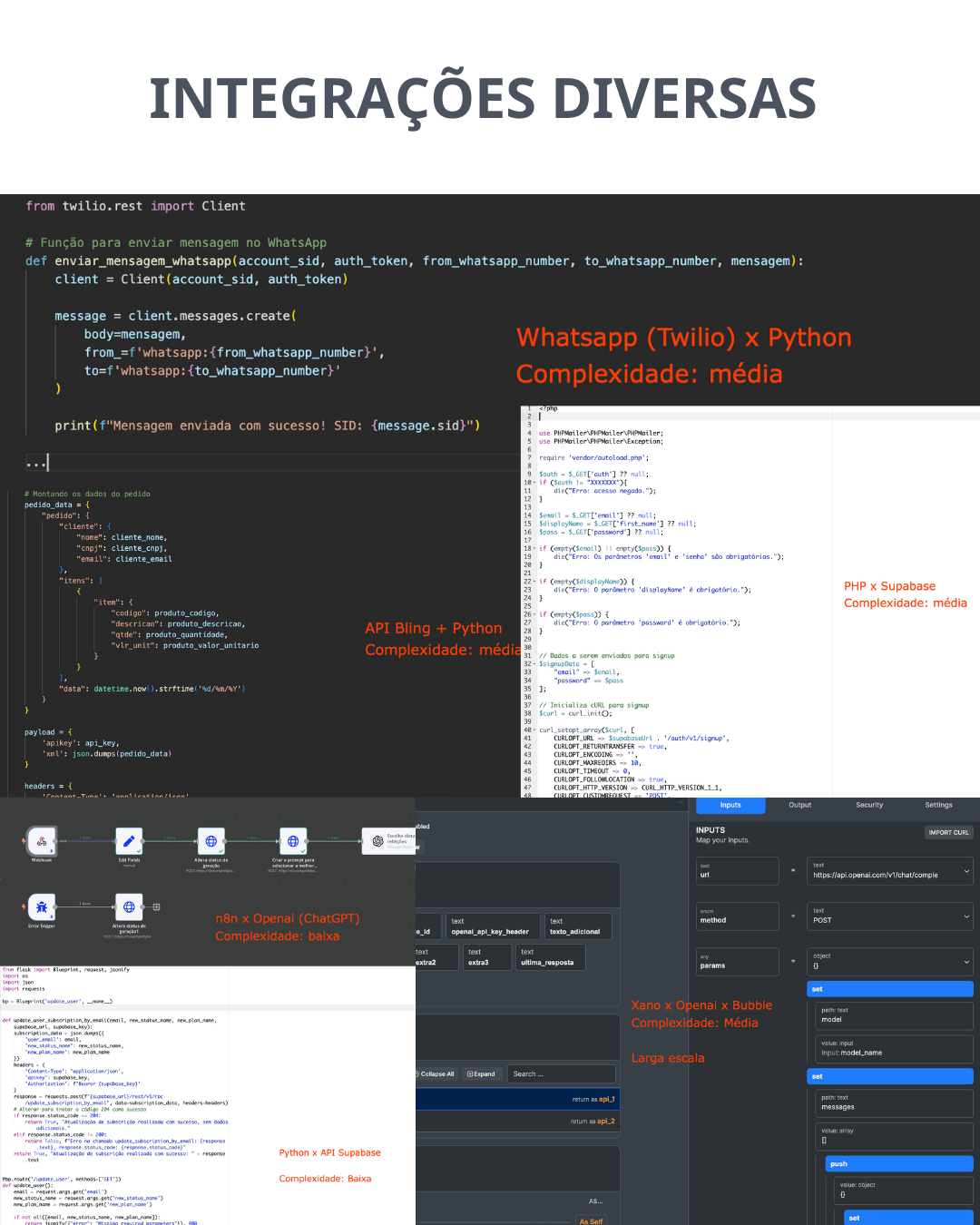Switch to the Output tab
980x1225 pixels.
[799, 805]
